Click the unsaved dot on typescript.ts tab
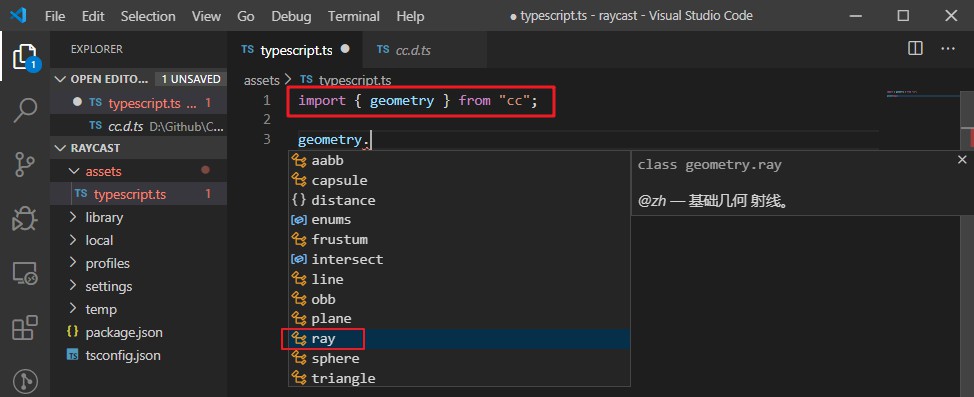This screenshot has width=974, height=397. tap(345, 48)
